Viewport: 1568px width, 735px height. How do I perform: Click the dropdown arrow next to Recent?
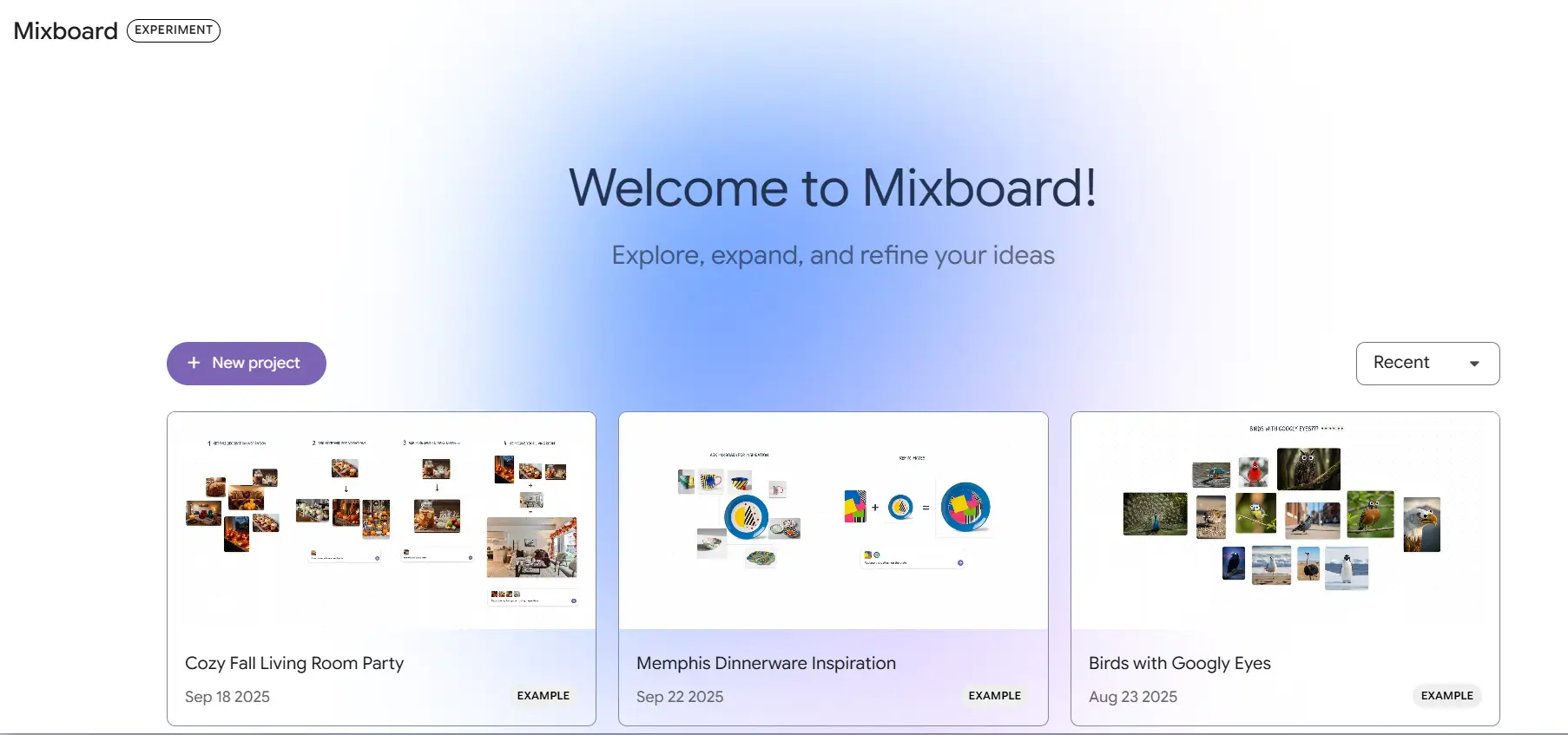pyautogui.click(x=1474, y=364)
